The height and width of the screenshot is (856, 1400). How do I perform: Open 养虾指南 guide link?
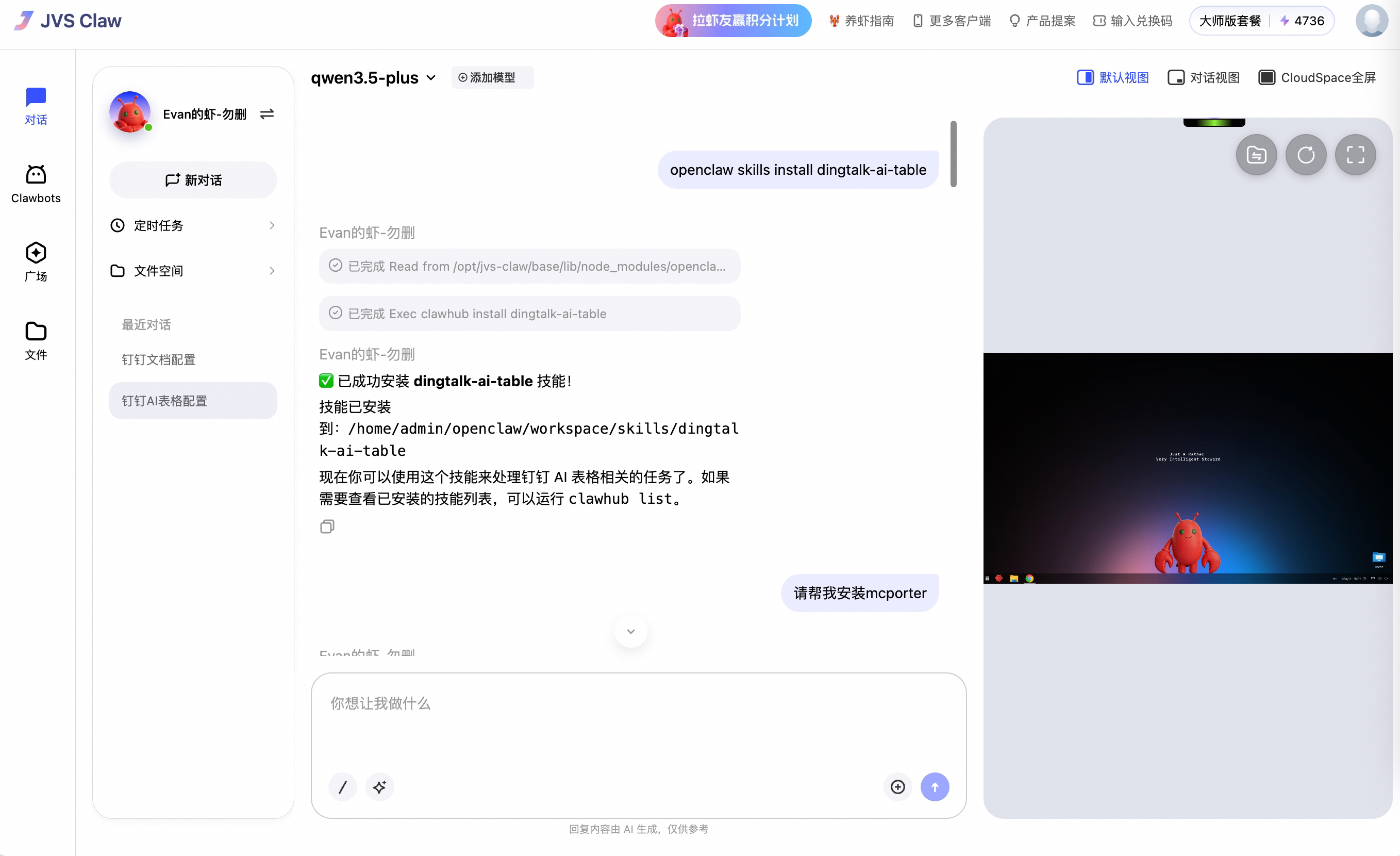tap(861, 21)
